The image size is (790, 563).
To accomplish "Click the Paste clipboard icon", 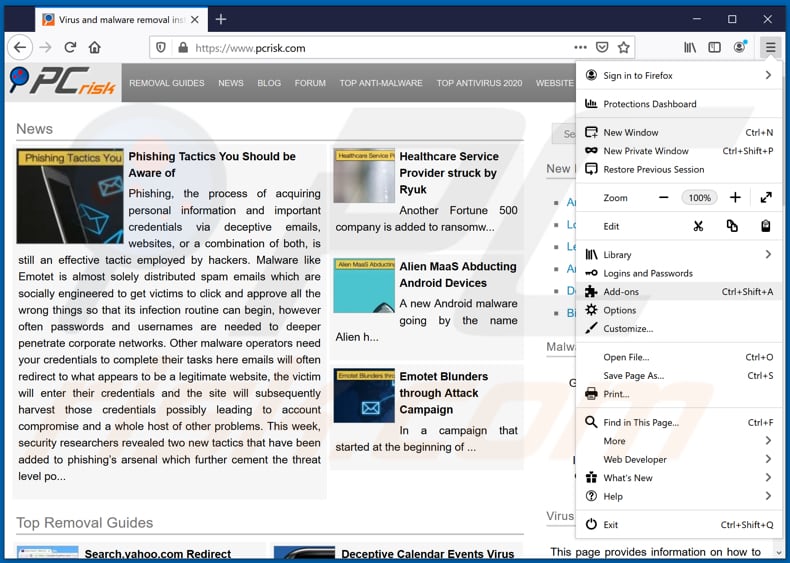I will click(x=766, y=226).
